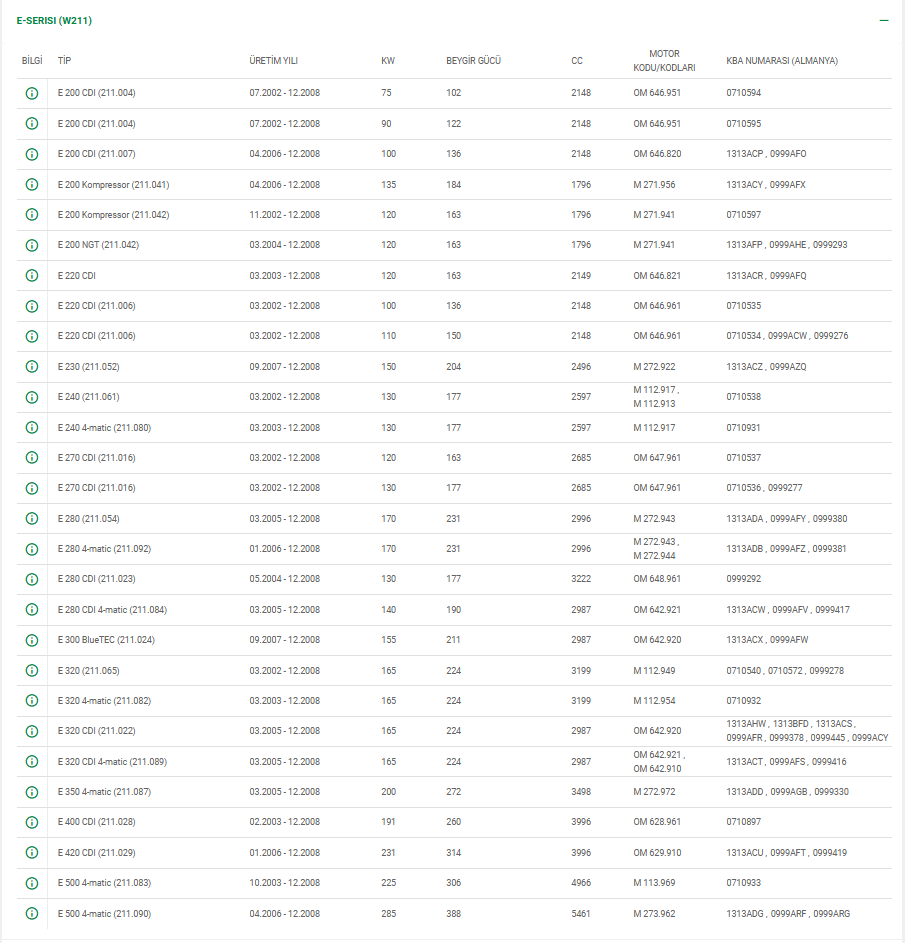
Task: View info for E 320 CDI (211.022)
Action: (32, 731)
